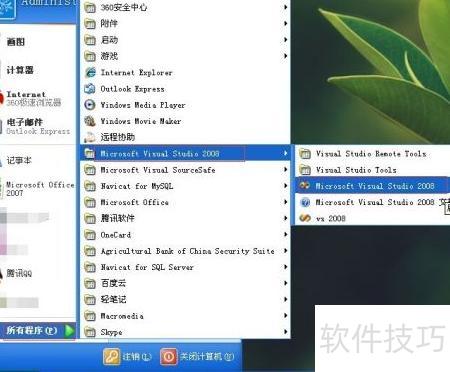The height and width of the screenshot is (372, 450).
Task: Expand the 百度云 submenu arrow
Action: 285,283
